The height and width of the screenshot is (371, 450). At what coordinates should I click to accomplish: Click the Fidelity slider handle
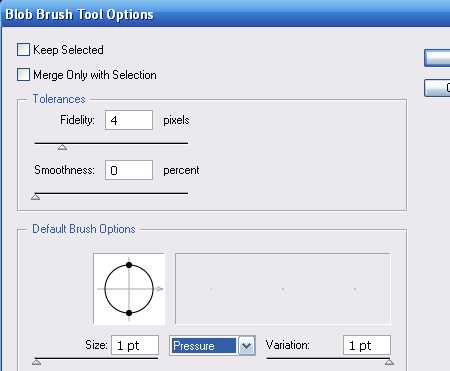62,147
